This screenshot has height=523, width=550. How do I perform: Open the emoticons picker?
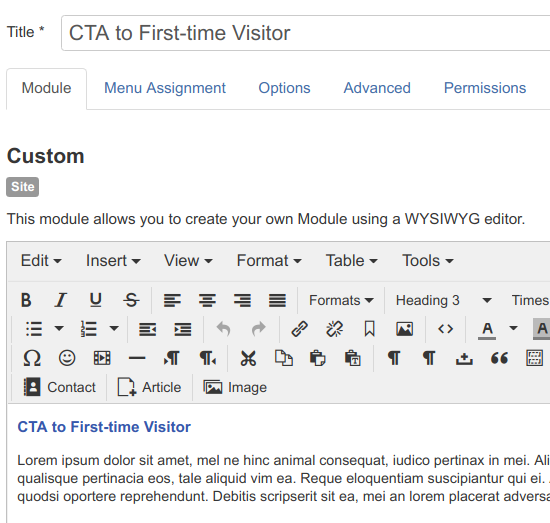point(67,358)
